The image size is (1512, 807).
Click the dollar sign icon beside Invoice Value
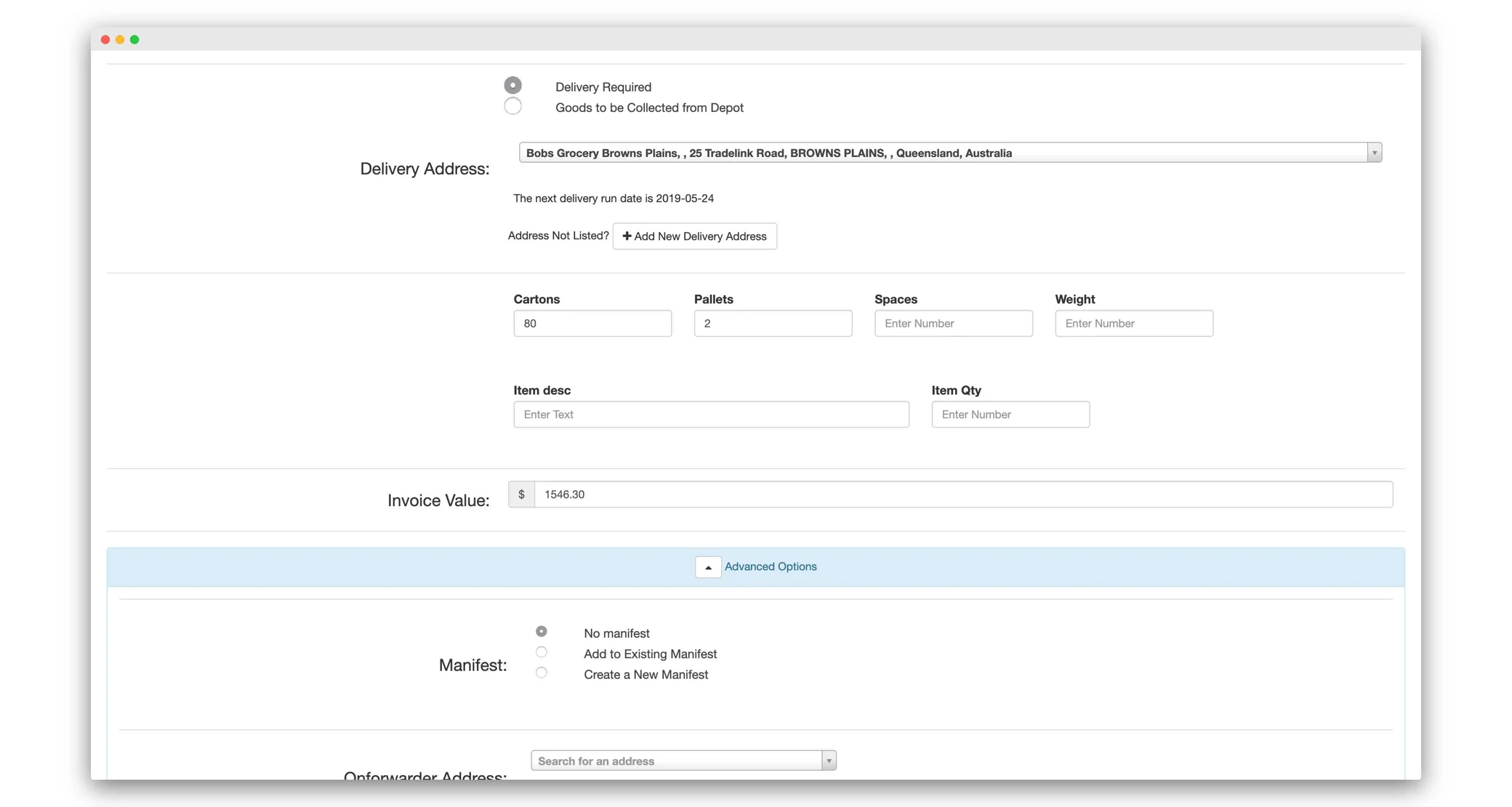click(521, 494)
